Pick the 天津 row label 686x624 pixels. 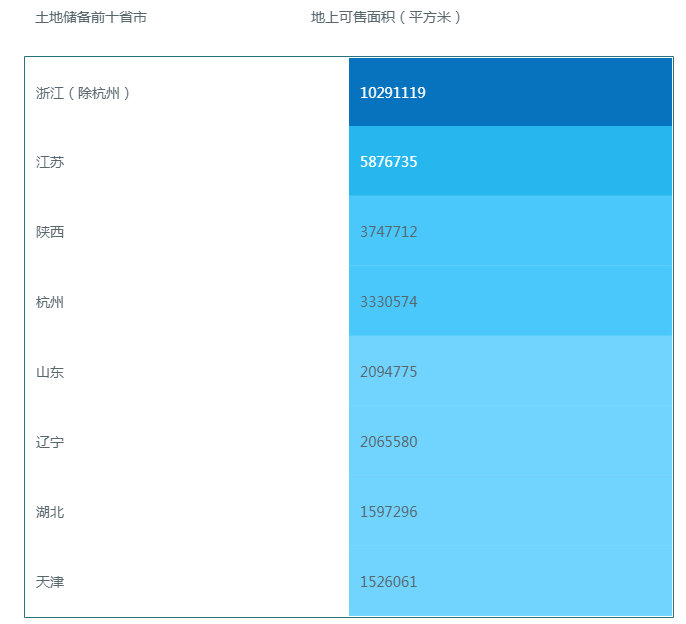click(x=50, y=582)
